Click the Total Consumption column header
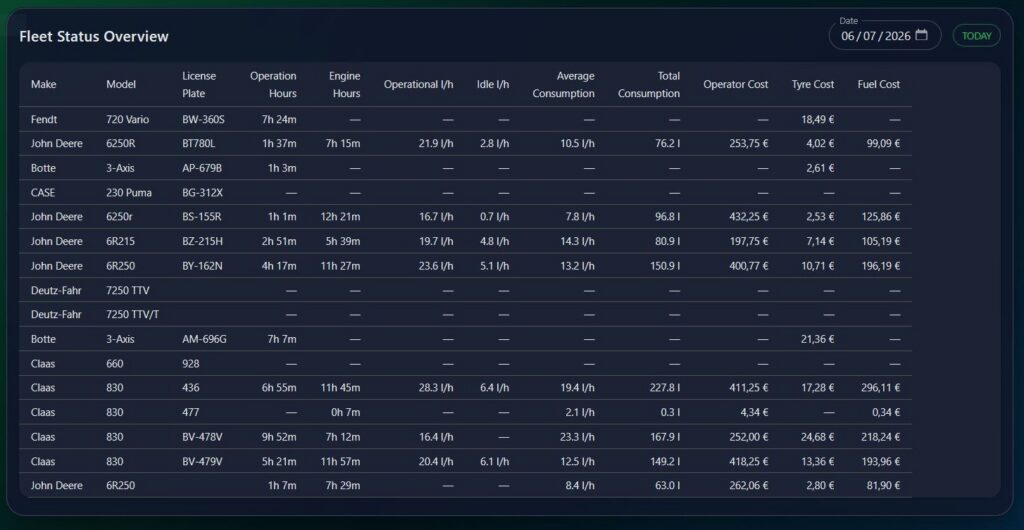 (x=648, y=84)
